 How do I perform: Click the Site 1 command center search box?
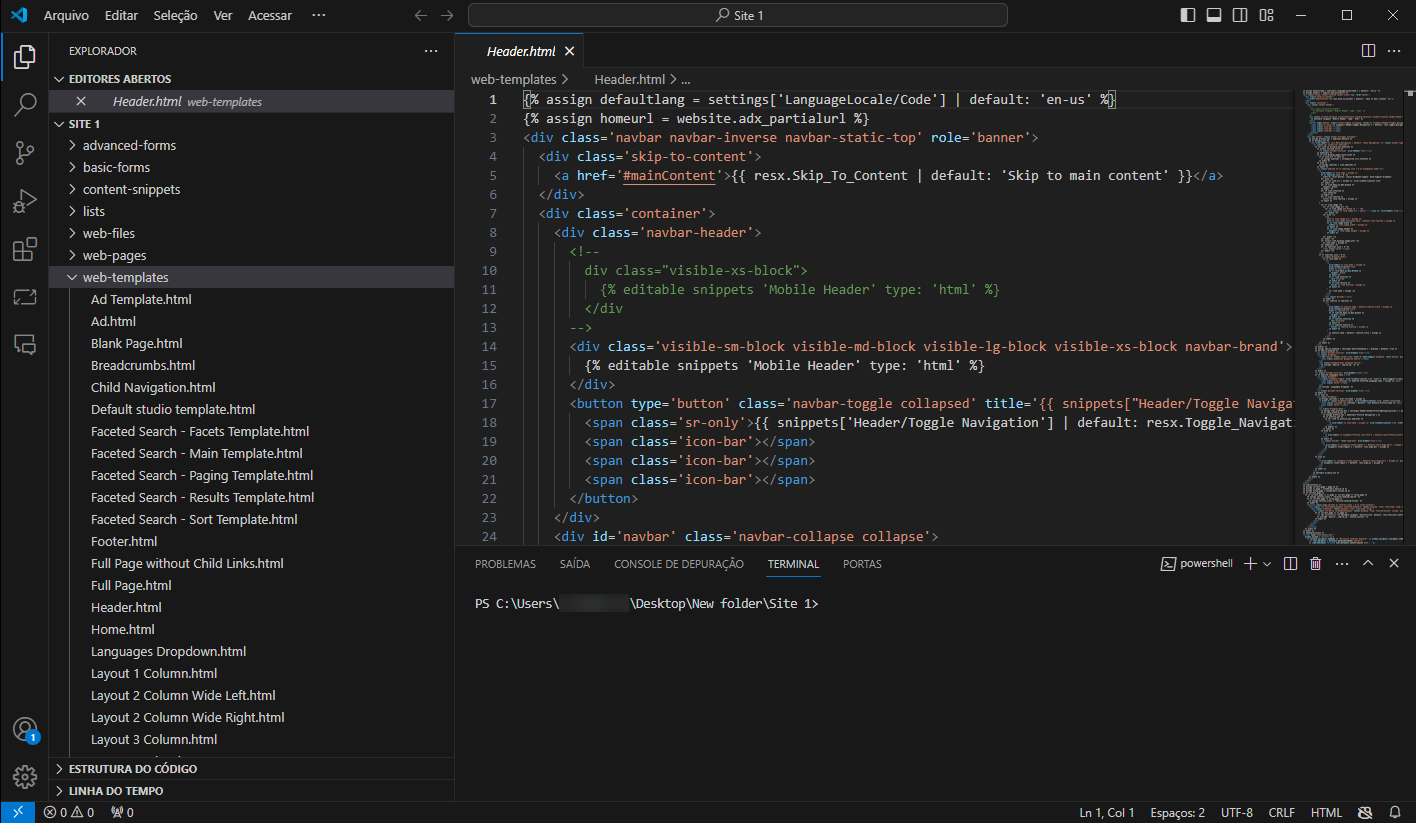pos(738,15)
